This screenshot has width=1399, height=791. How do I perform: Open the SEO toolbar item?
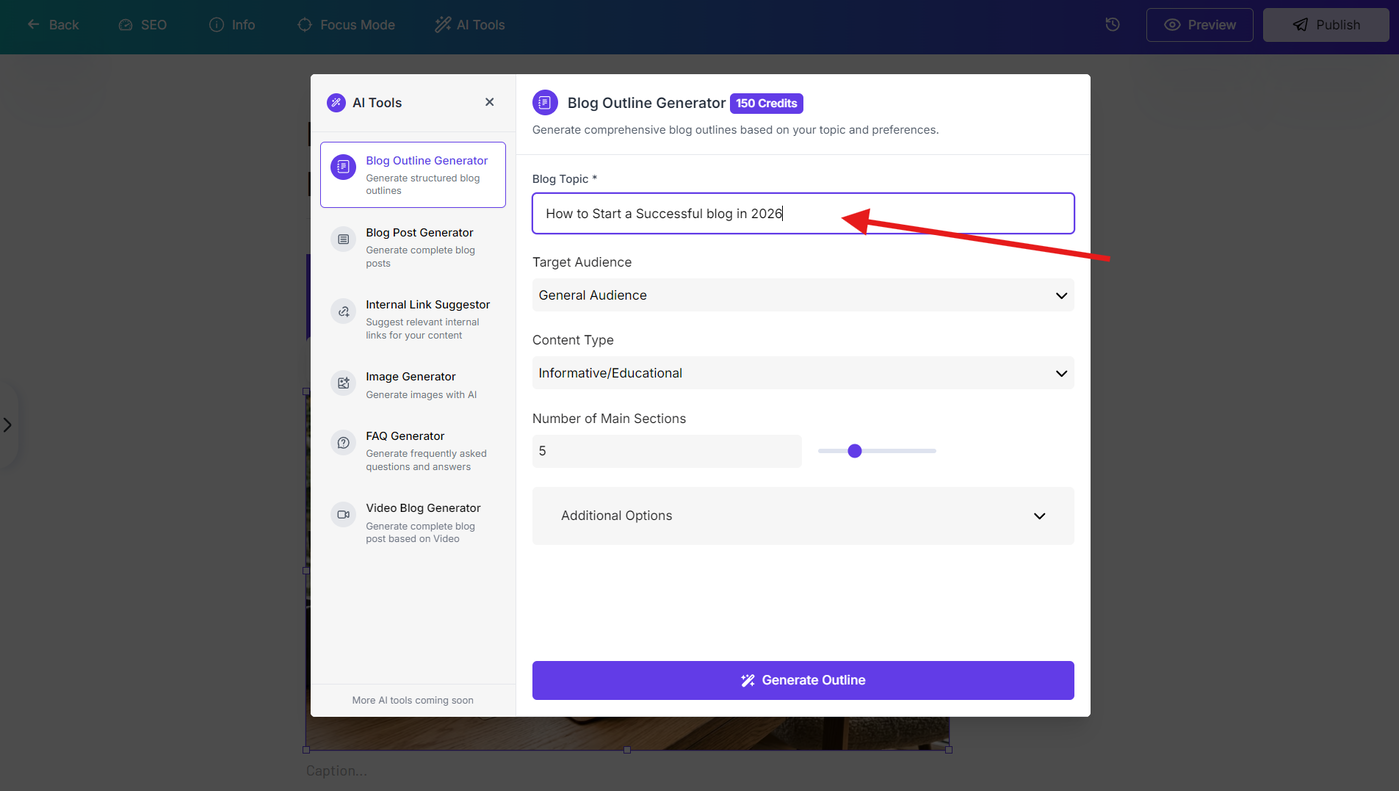click(x=142, y=24)
